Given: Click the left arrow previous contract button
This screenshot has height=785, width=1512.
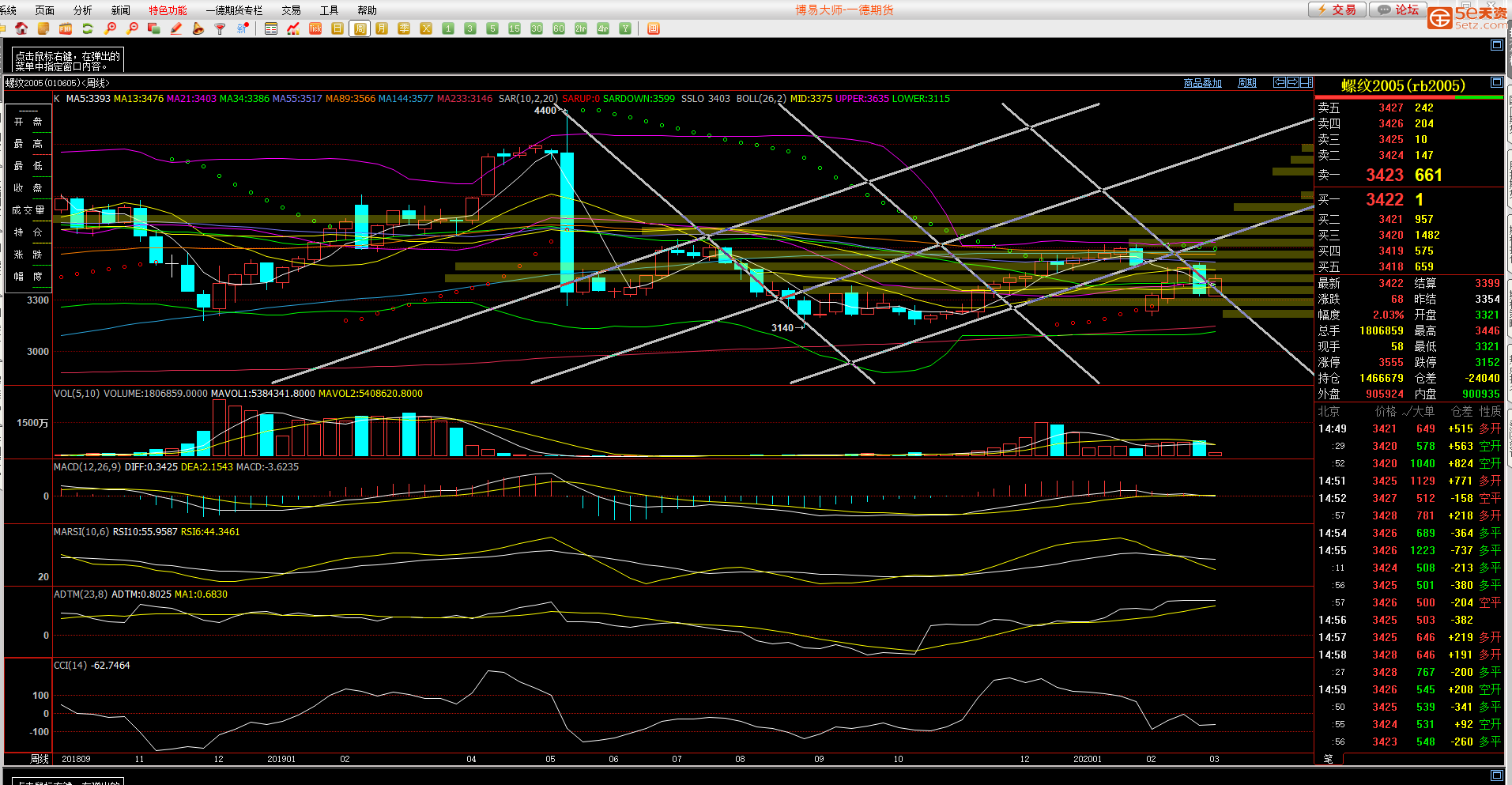Looking at the screenshot, I should [1280, 82].
